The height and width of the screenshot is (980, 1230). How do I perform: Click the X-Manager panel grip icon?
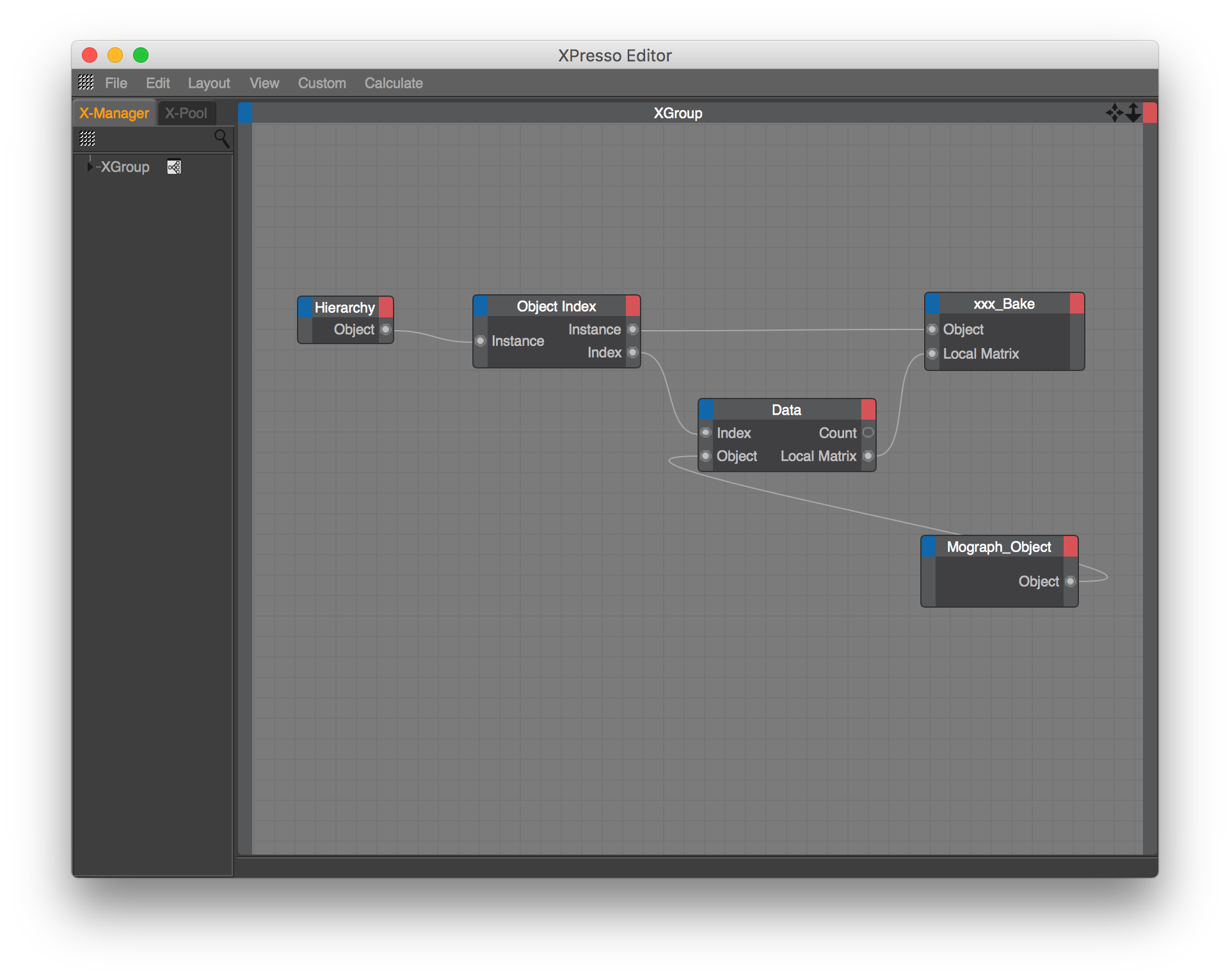pos(87,138)
